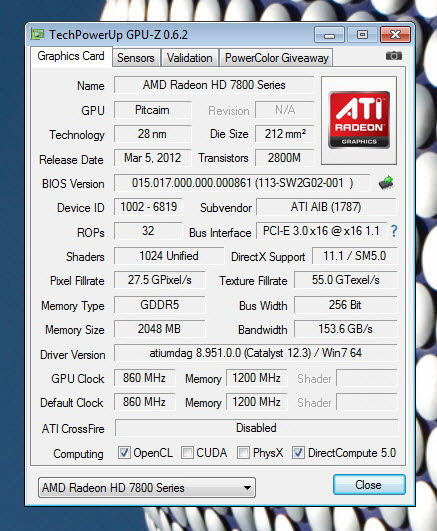Open the AMD Radeon HD 7800 dropdown
The width and height of the screenshot is (437, 531).
coord(147,488)
